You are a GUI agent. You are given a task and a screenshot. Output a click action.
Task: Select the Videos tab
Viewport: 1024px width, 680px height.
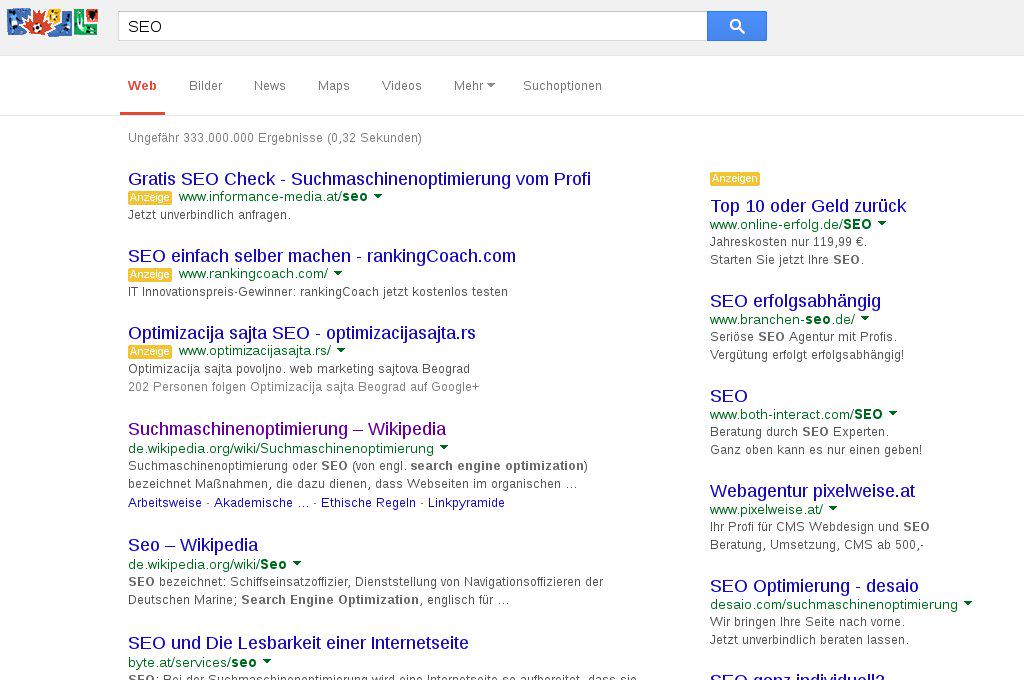point(401,86)
